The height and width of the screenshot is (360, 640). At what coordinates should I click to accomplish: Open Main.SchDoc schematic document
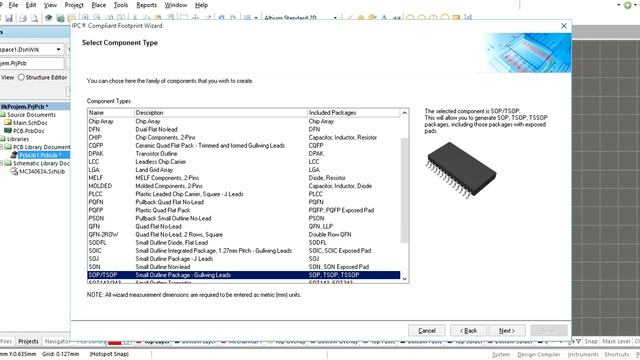(30, 122)
